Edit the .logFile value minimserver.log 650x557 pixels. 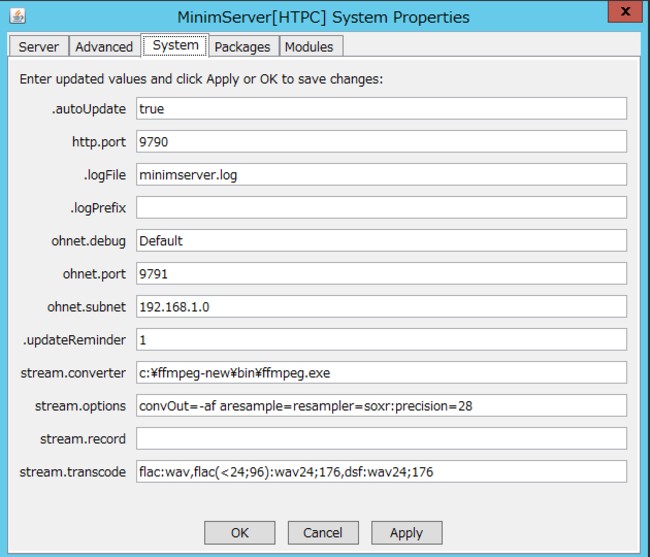(381, 174)
